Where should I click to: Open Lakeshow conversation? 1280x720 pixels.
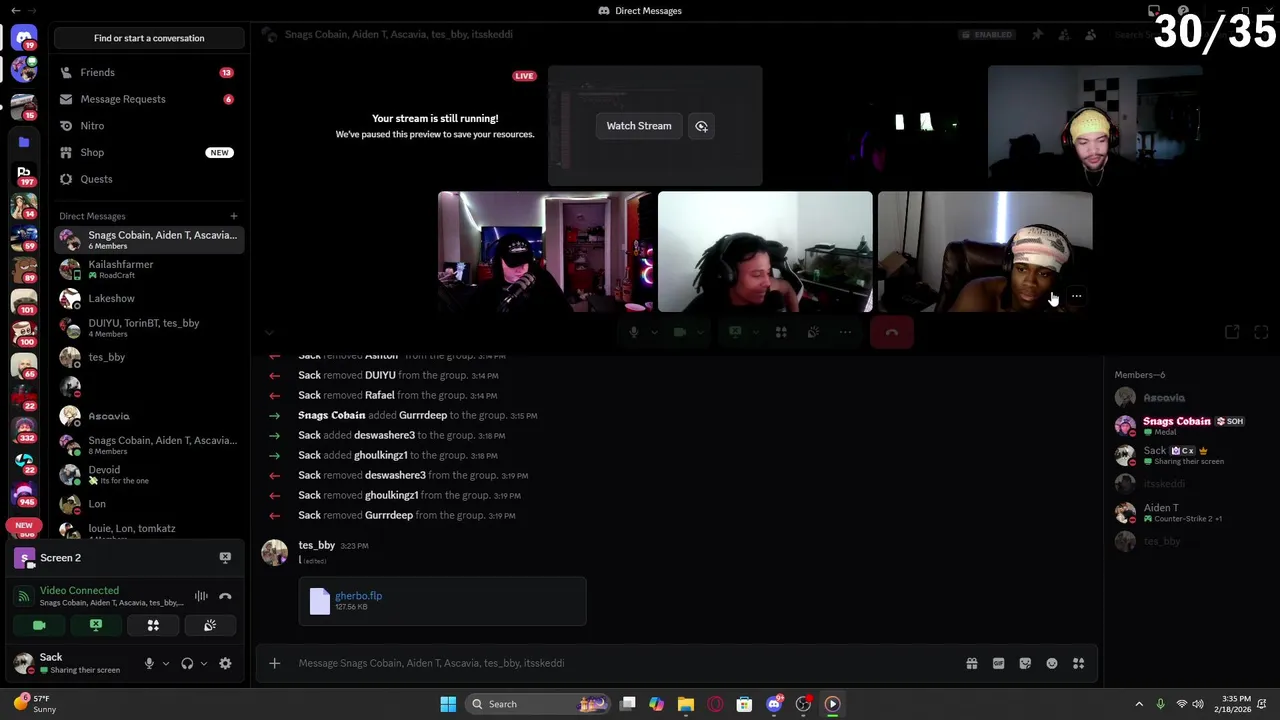tap(149, 299)
